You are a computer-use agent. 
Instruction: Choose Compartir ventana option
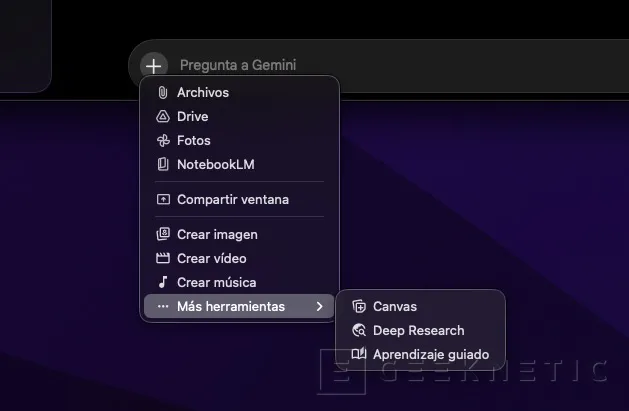[x=239, y=199]
